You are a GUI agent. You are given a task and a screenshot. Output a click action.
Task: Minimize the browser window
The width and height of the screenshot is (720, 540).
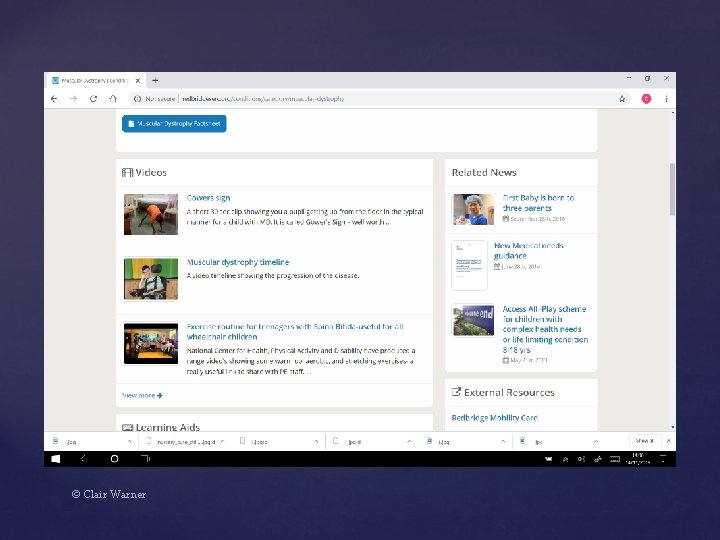(x=629, y=79)
